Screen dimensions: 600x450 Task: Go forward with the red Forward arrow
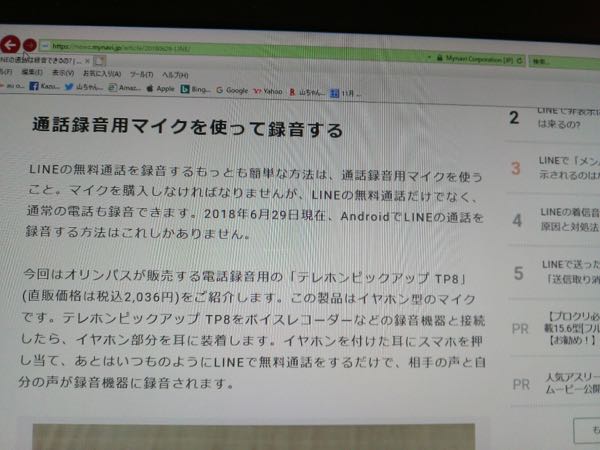pyautogui.click(x=29, y=45)
